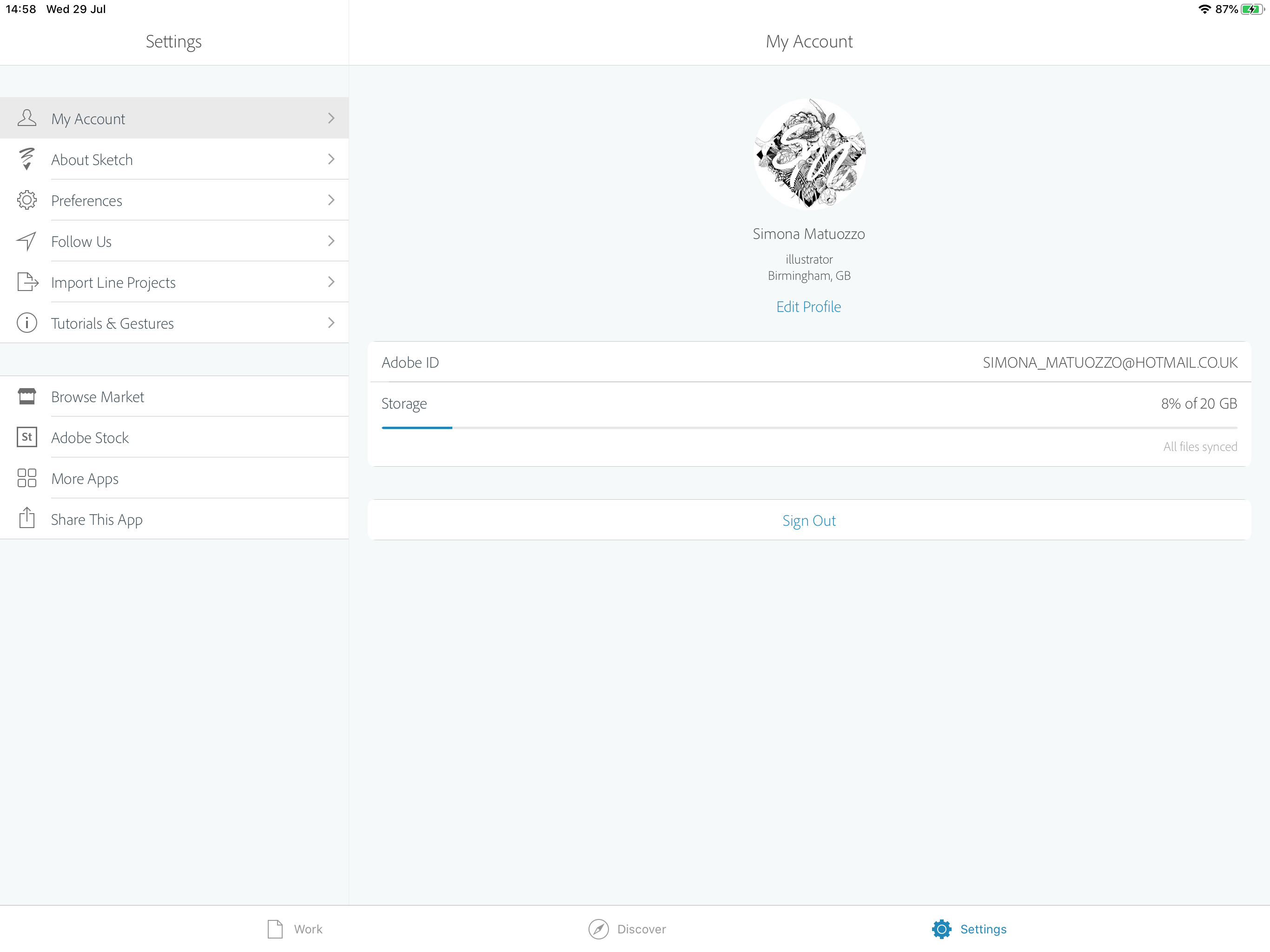The height and width of the screenshot is (952, 1270).
Task: Expand the Tutorials & Gestures chevron
Action: click(331, 323)
